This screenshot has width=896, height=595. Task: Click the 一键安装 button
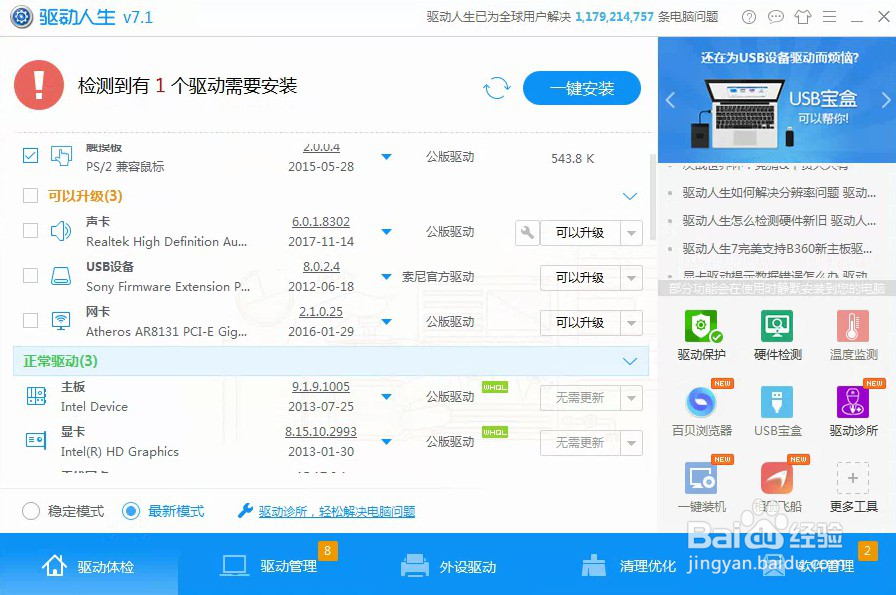pos(582,88)
